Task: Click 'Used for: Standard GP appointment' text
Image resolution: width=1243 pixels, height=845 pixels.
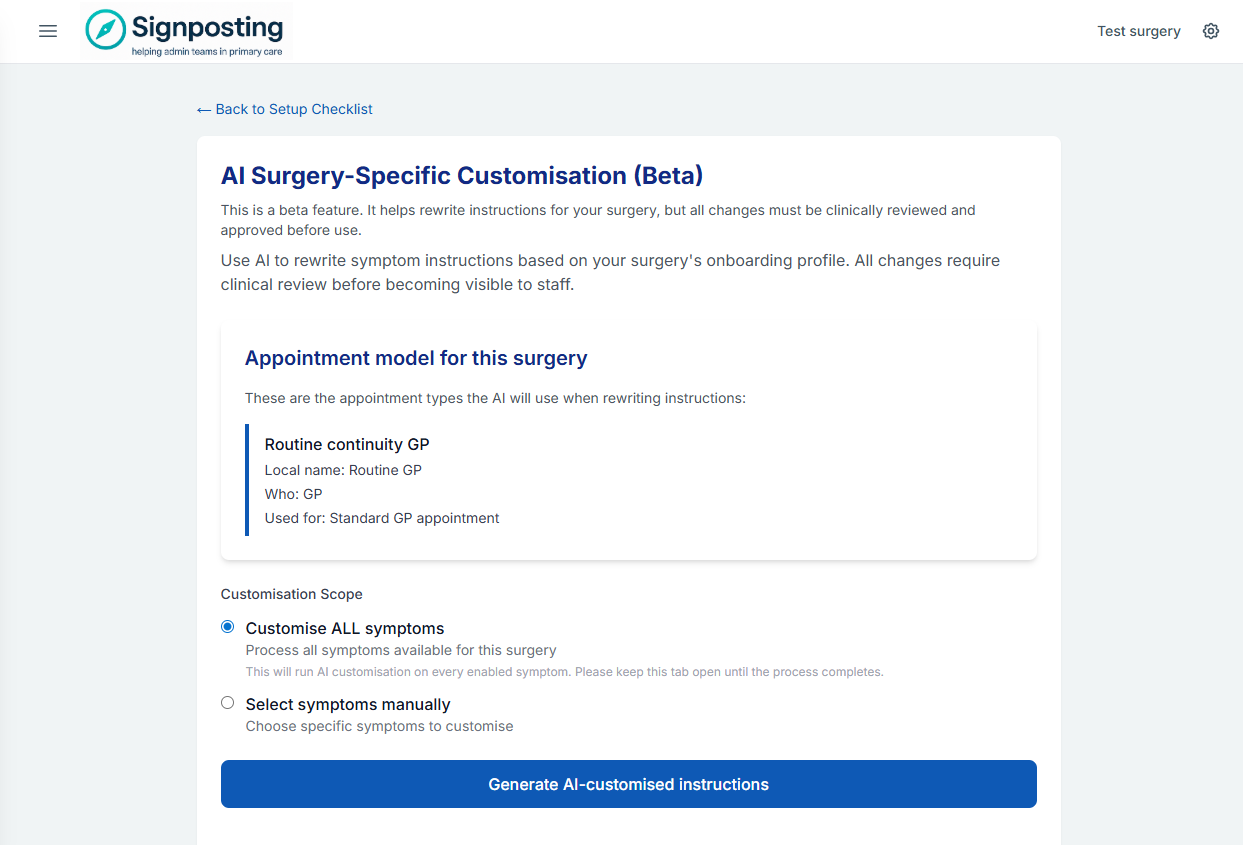Action: pos(382,518)
